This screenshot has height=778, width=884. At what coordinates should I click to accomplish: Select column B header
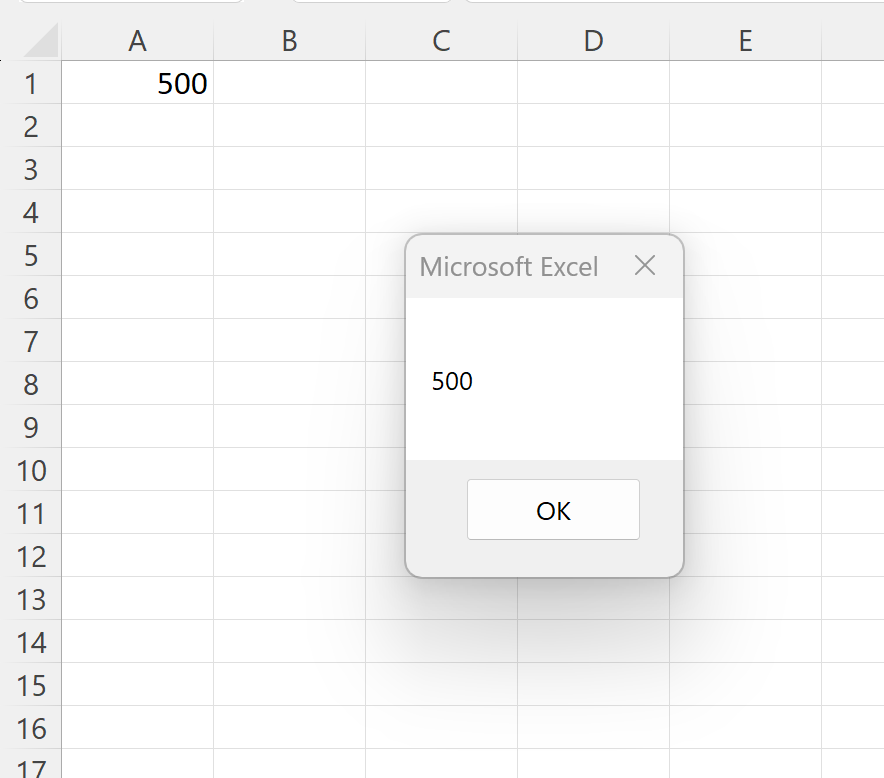(289, 41)
